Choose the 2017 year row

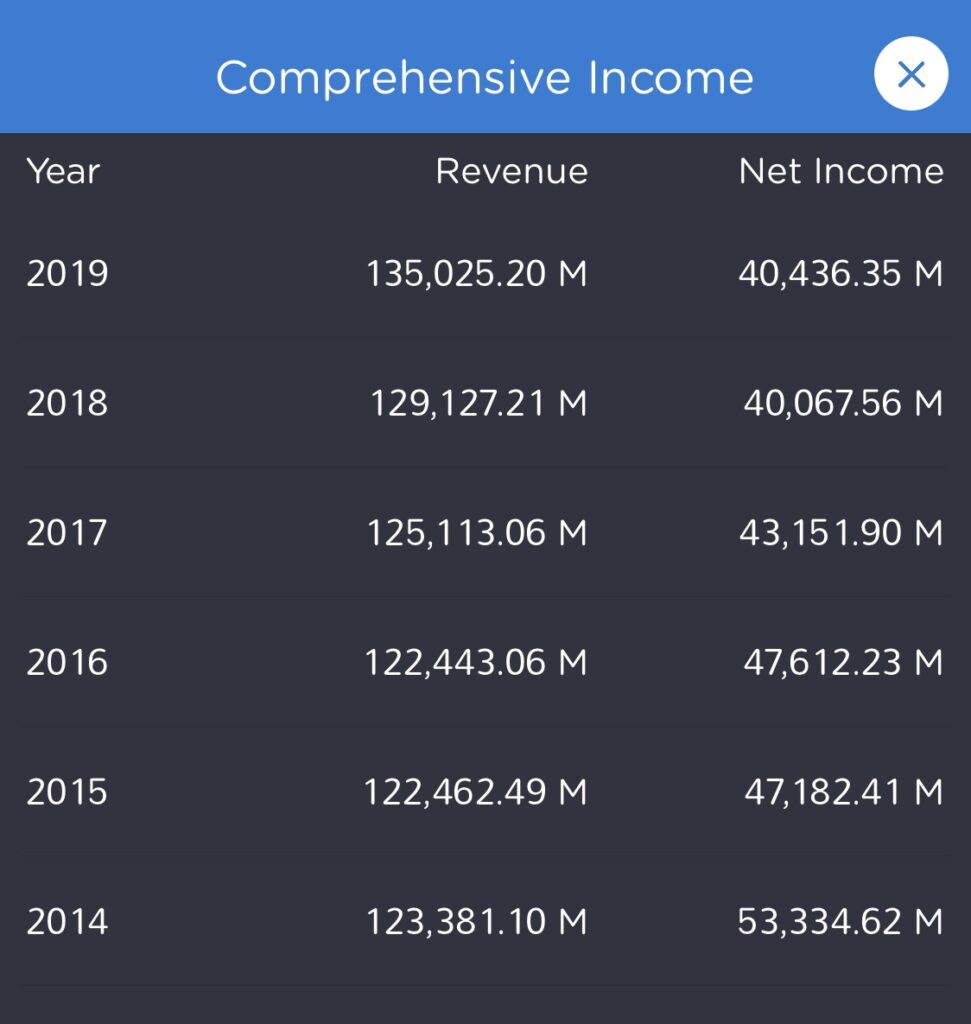[67, 532]
